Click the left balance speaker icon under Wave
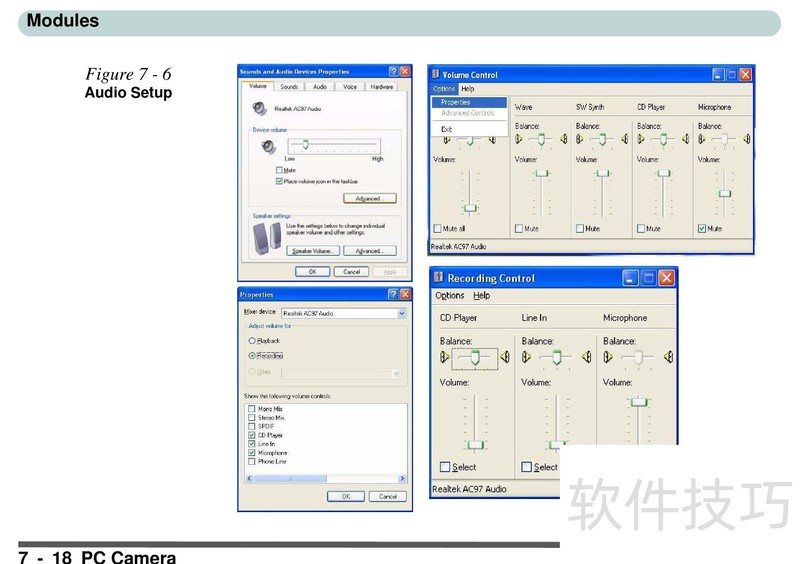 pyautogui.click(x=518, y=139)
